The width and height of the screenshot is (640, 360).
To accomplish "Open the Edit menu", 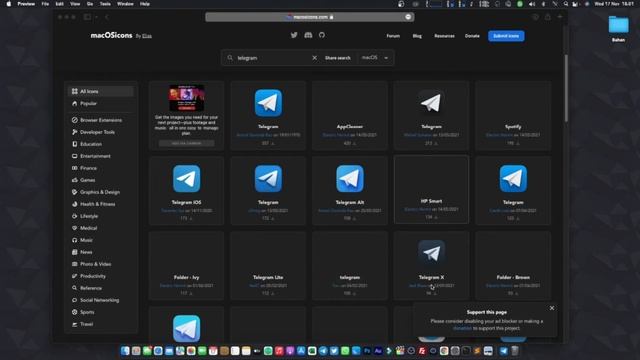I will [59, 4].
